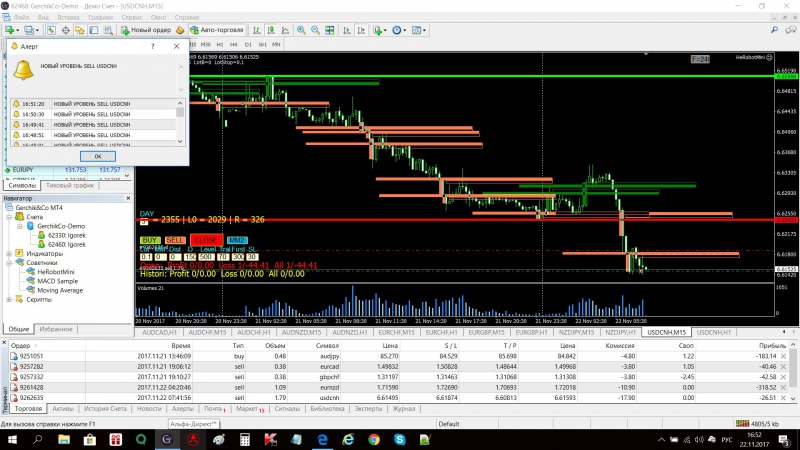
Task: Click the blue MM2 chart button
Action: pos(237,240)
